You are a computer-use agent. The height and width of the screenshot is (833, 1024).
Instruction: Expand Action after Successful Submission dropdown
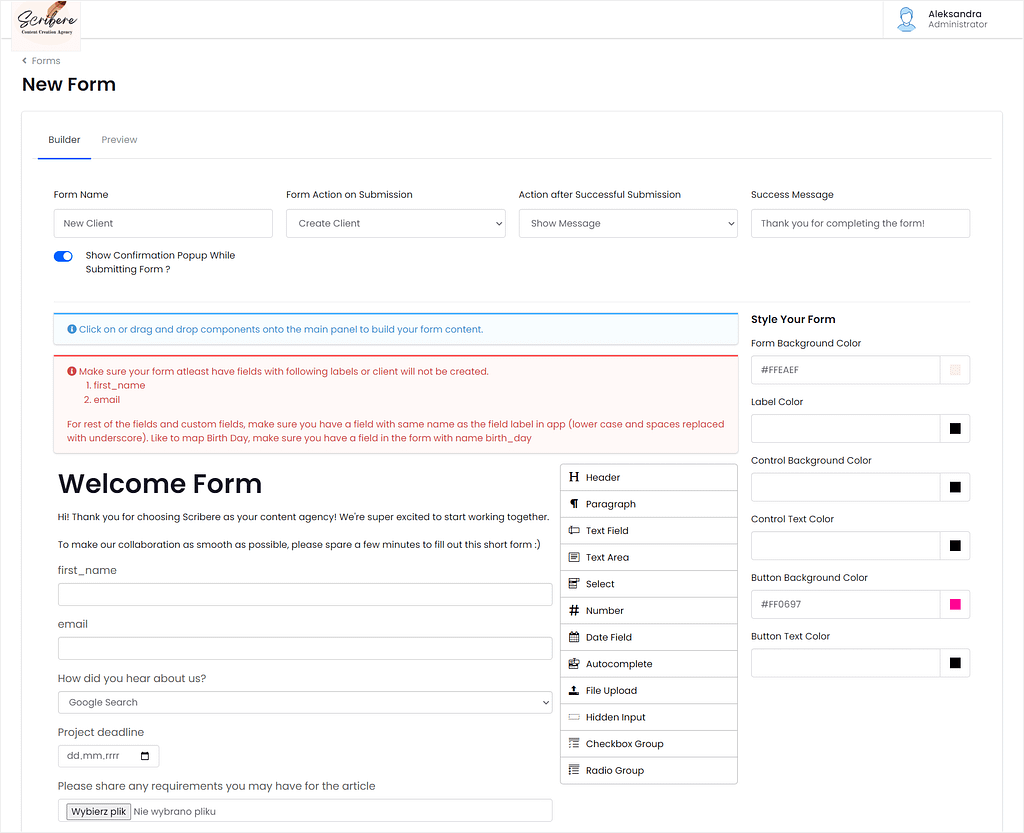pyautogui.click(x=628, y=223)
